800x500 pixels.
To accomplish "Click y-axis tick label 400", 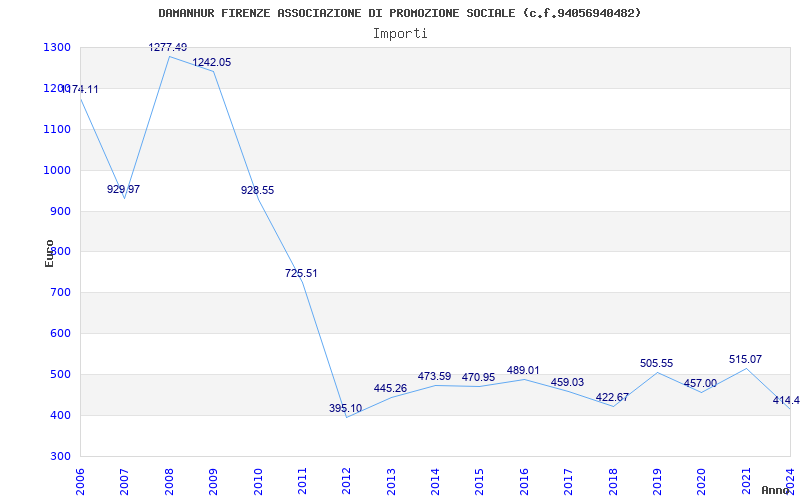I will click(60, 415).
